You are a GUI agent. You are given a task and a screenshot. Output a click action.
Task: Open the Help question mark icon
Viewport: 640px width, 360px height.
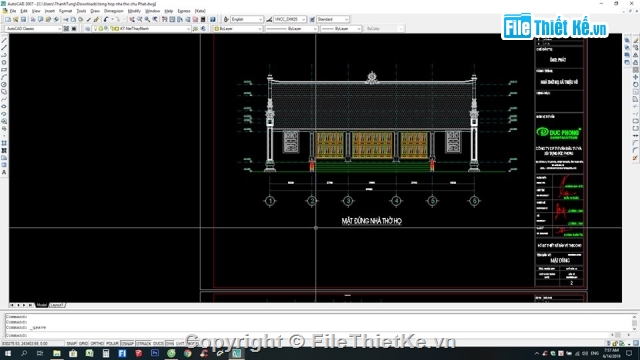tap(213, 19)
